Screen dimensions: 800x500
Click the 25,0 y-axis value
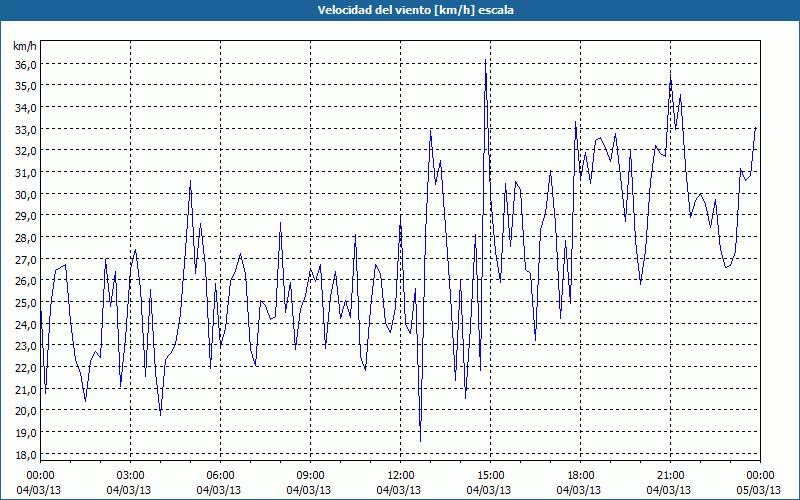(x=25, y=303)
